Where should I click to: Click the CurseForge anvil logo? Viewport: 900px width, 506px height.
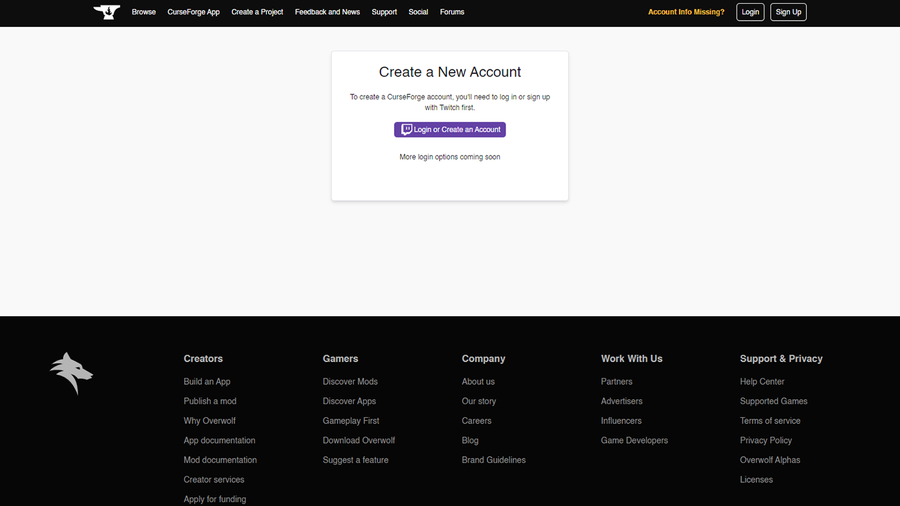coord(106,12)
